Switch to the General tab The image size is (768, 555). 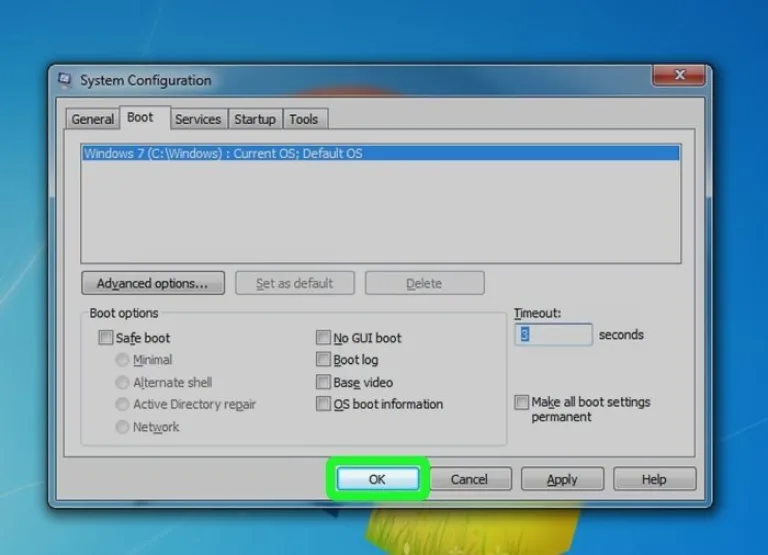tap(92, 119)
